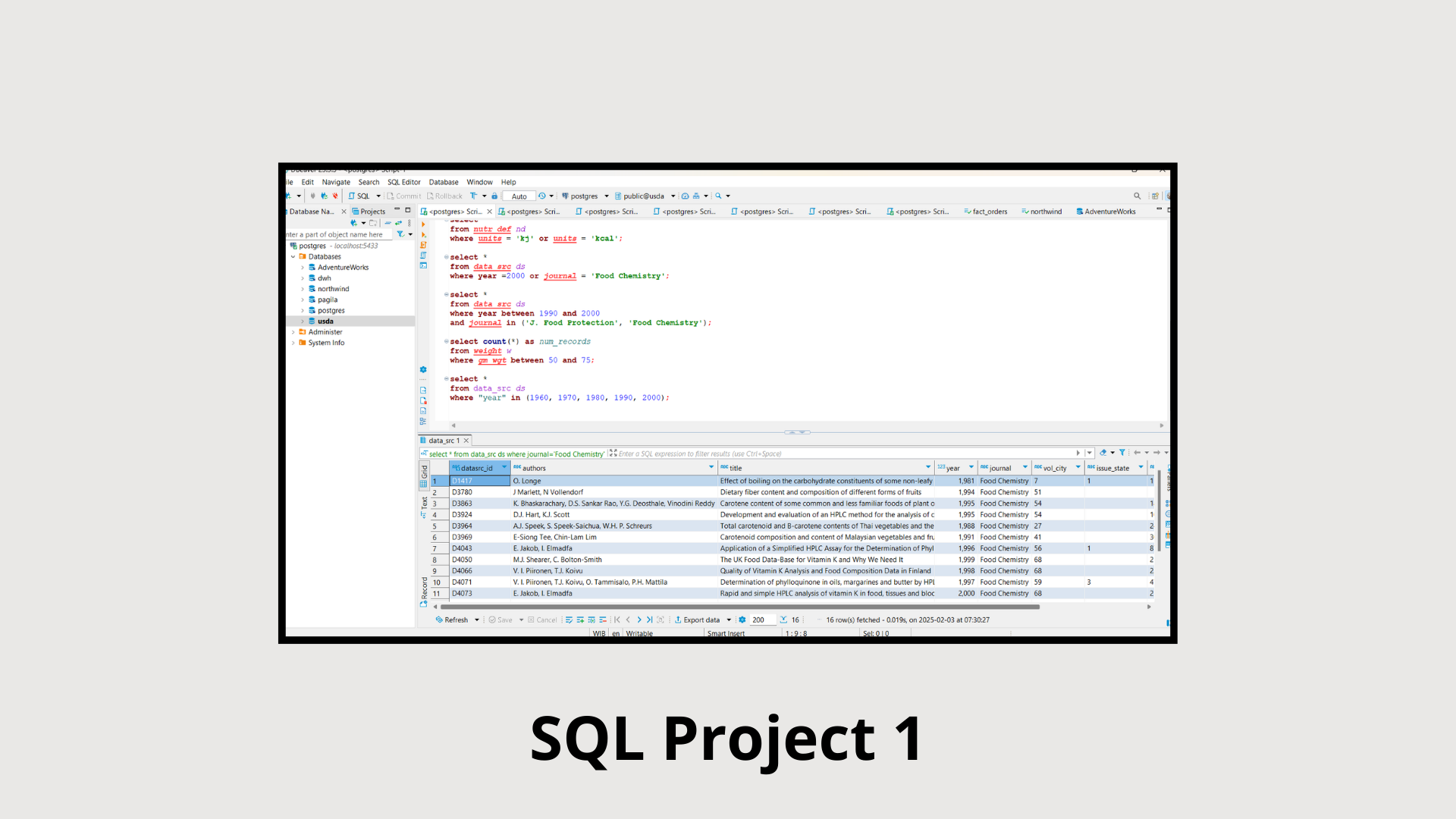Viewport: 1456px width, 819px height.
Task: Click the magnifier search icon at toolbar far right
Action: click(1137, 196)
